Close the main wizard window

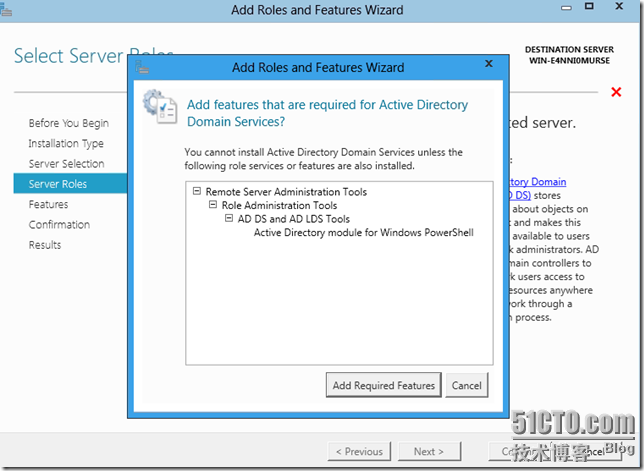point(619,6)
